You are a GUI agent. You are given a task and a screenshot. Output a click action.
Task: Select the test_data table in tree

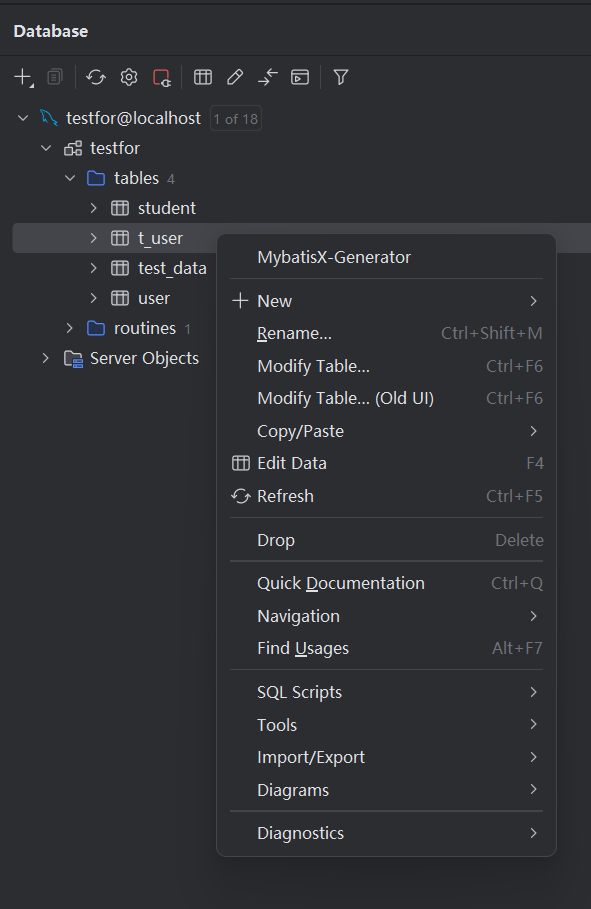click(172, 268)
